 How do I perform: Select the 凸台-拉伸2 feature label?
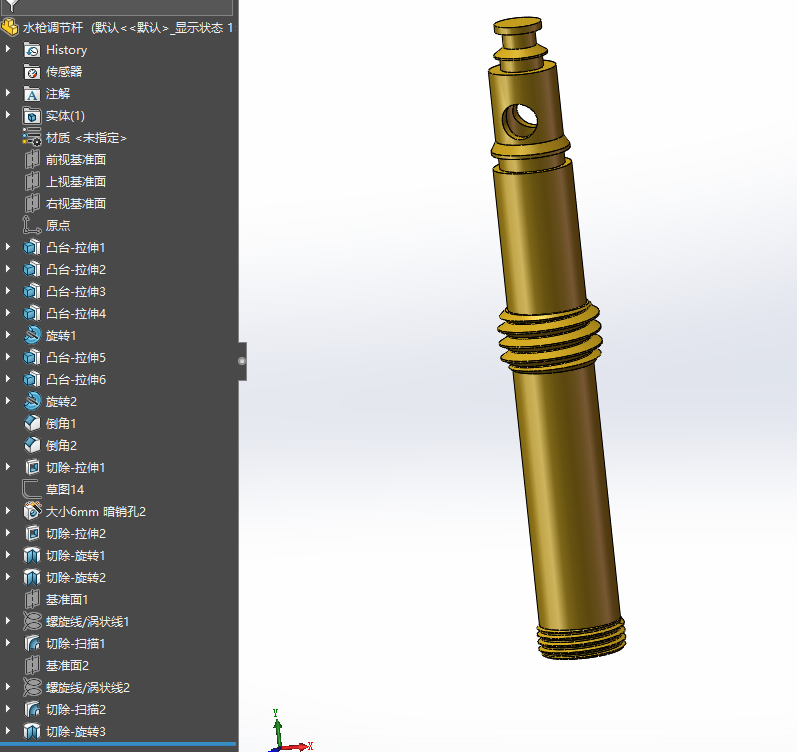[76, 269]
